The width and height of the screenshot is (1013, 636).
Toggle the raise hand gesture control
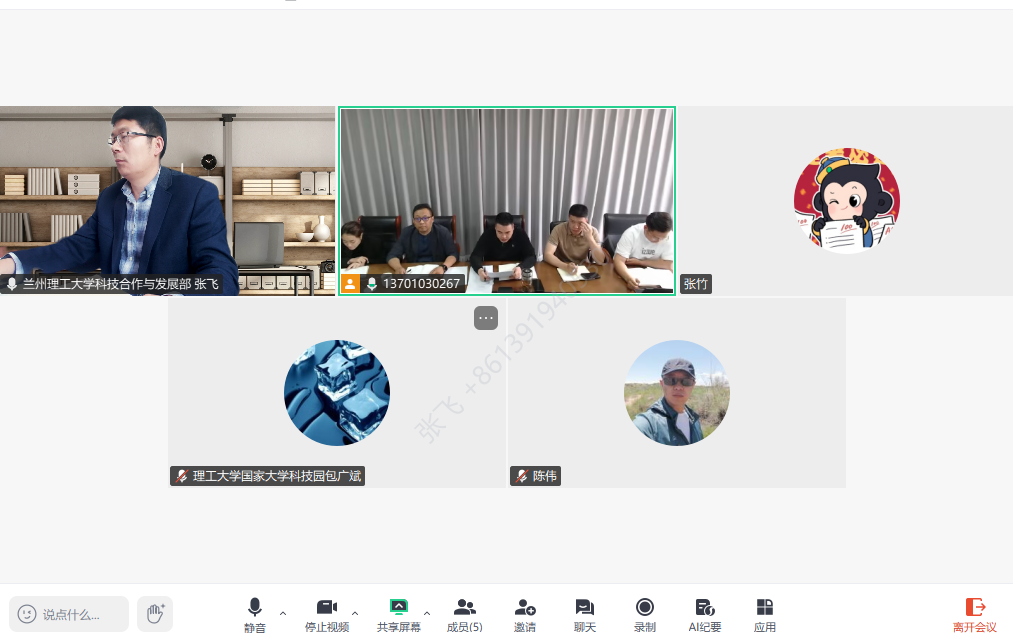click(154, 614)
